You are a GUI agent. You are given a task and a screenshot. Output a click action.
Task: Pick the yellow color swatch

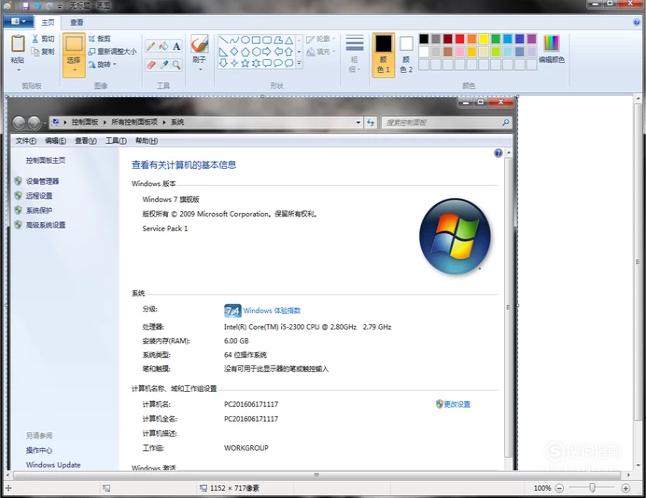[x=483, y=39]
